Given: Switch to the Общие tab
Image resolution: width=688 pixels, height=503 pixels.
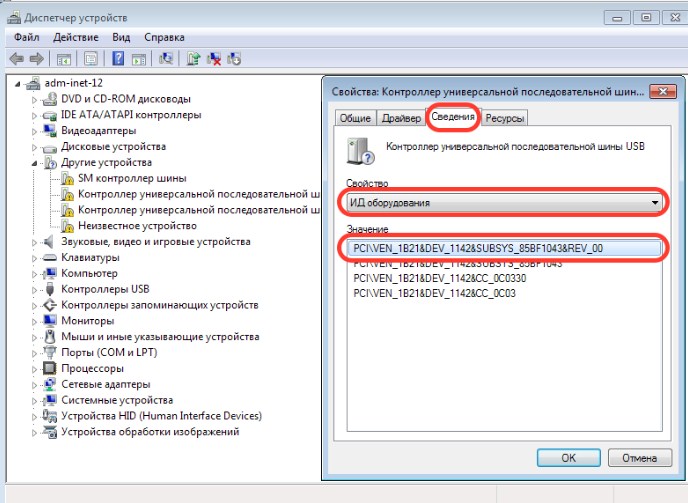Looking at the screenshot, I should pos(355,118).
